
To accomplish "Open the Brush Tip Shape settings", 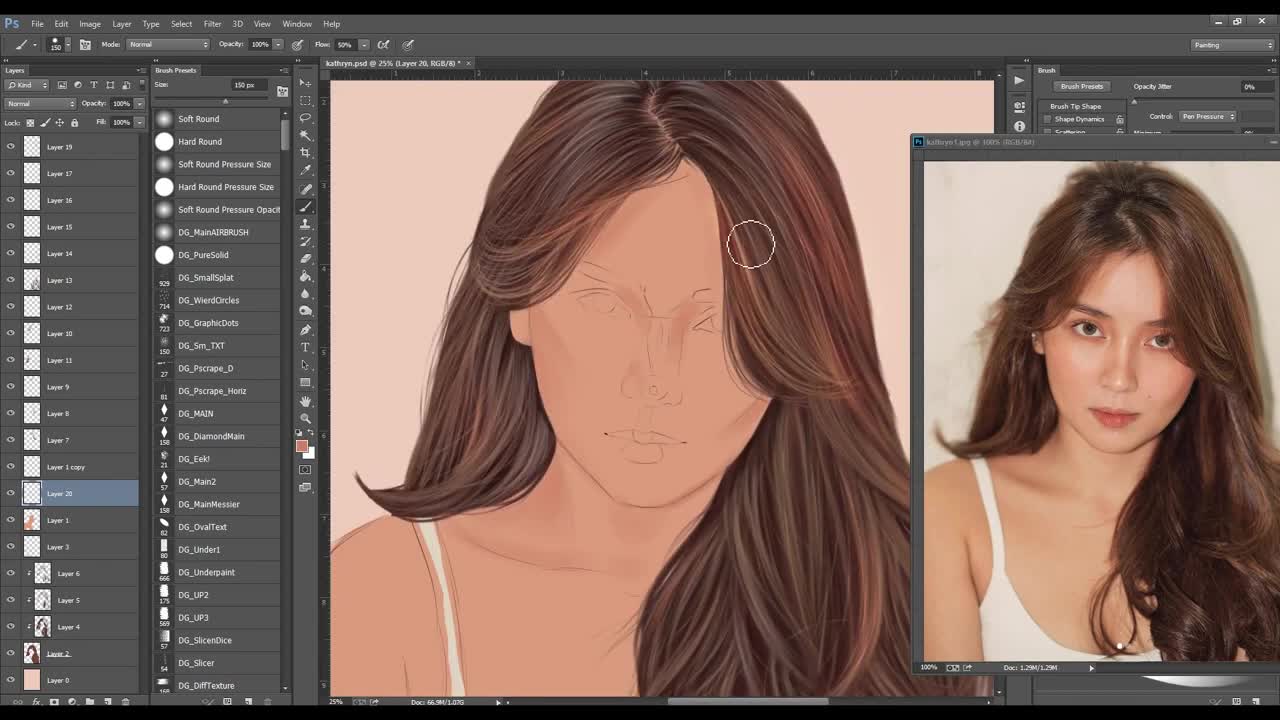I will coord(1076,106).
